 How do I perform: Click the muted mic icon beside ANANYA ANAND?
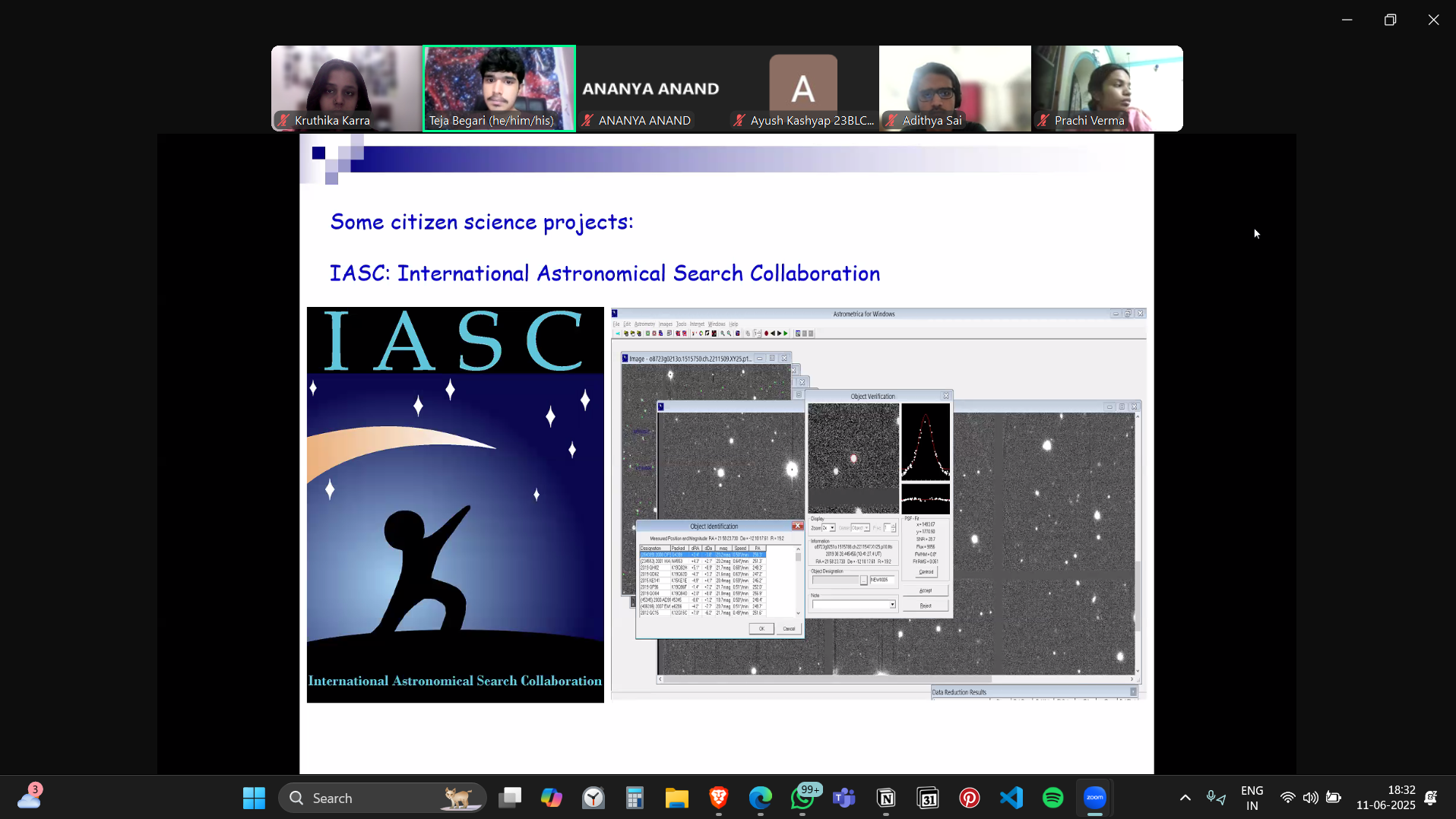[x=587, y=120]
